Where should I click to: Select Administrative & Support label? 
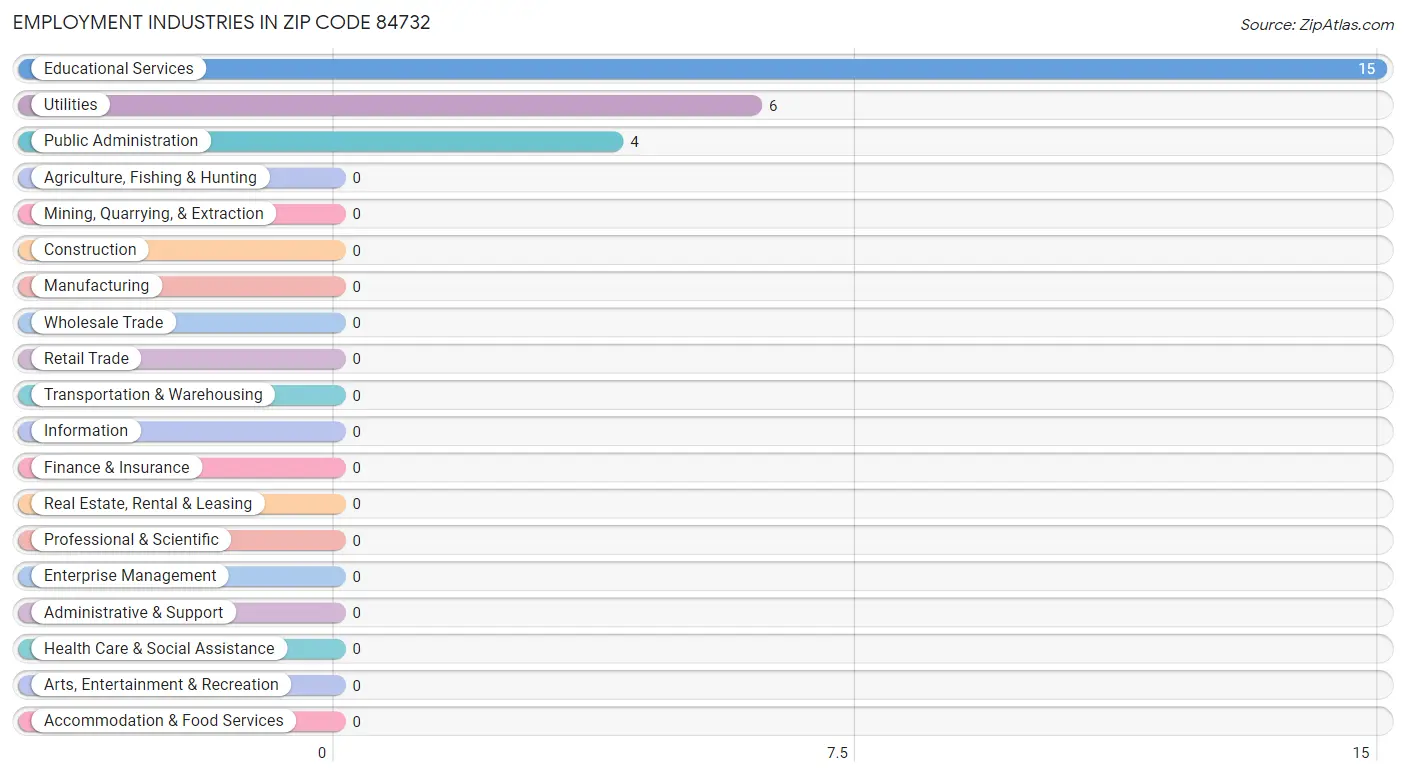coord(133,613)
